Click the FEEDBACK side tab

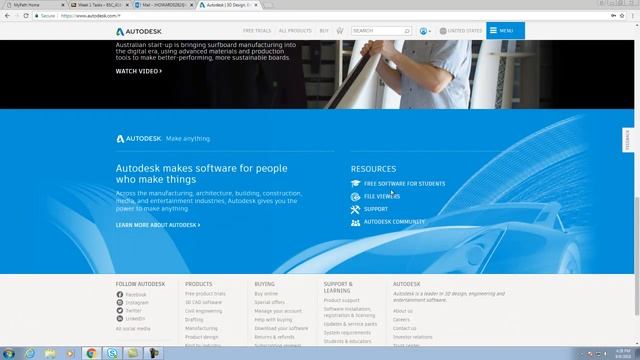tap(628, 140)
